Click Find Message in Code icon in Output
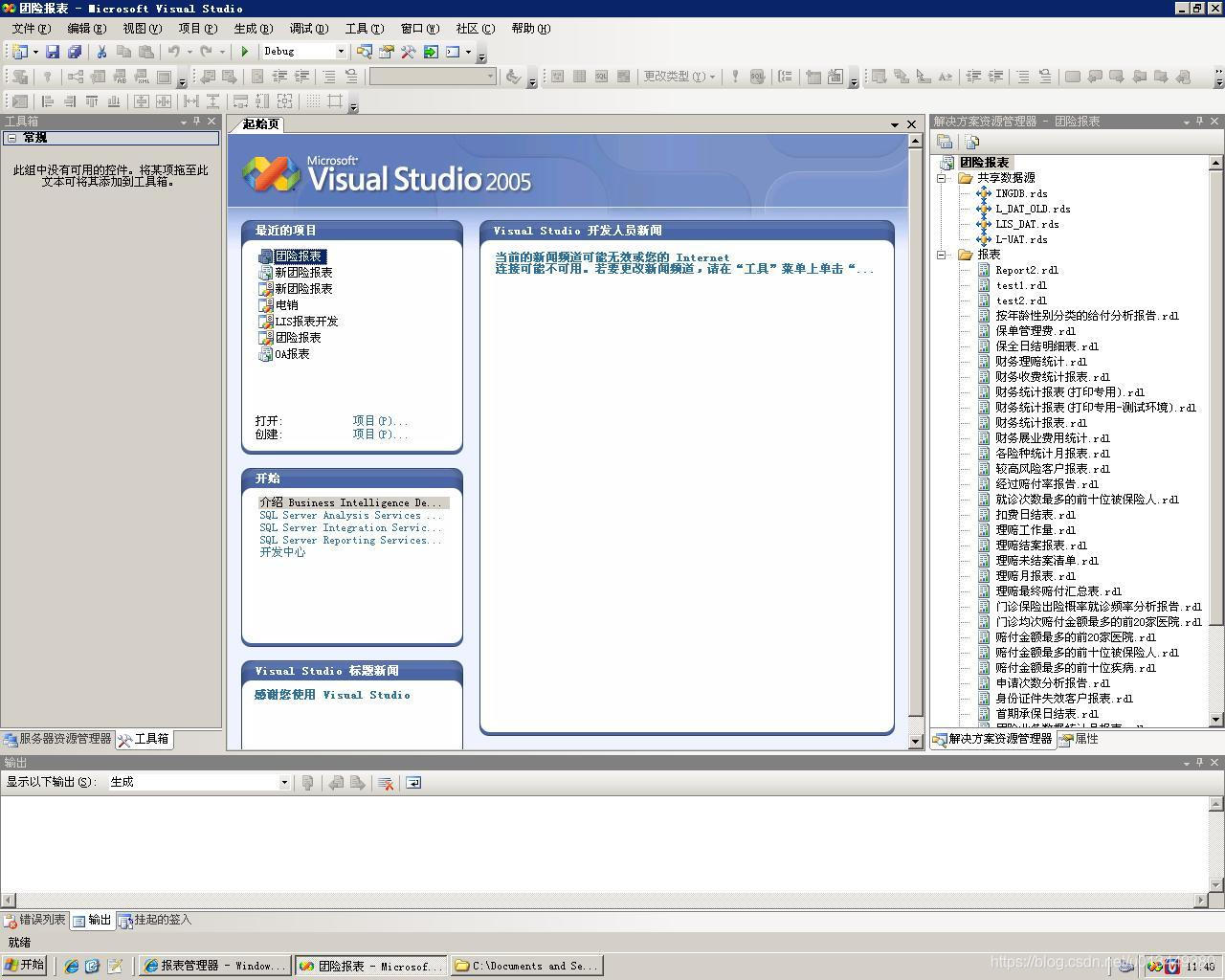The width and height of the screenshot is (1225, 980). 307,783
